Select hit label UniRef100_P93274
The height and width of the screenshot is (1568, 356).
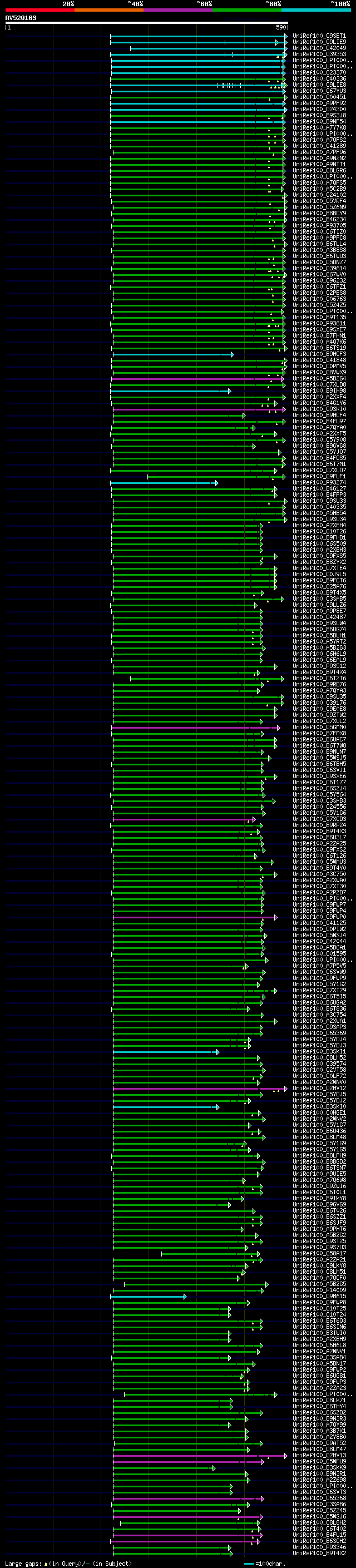pos(319,482)
